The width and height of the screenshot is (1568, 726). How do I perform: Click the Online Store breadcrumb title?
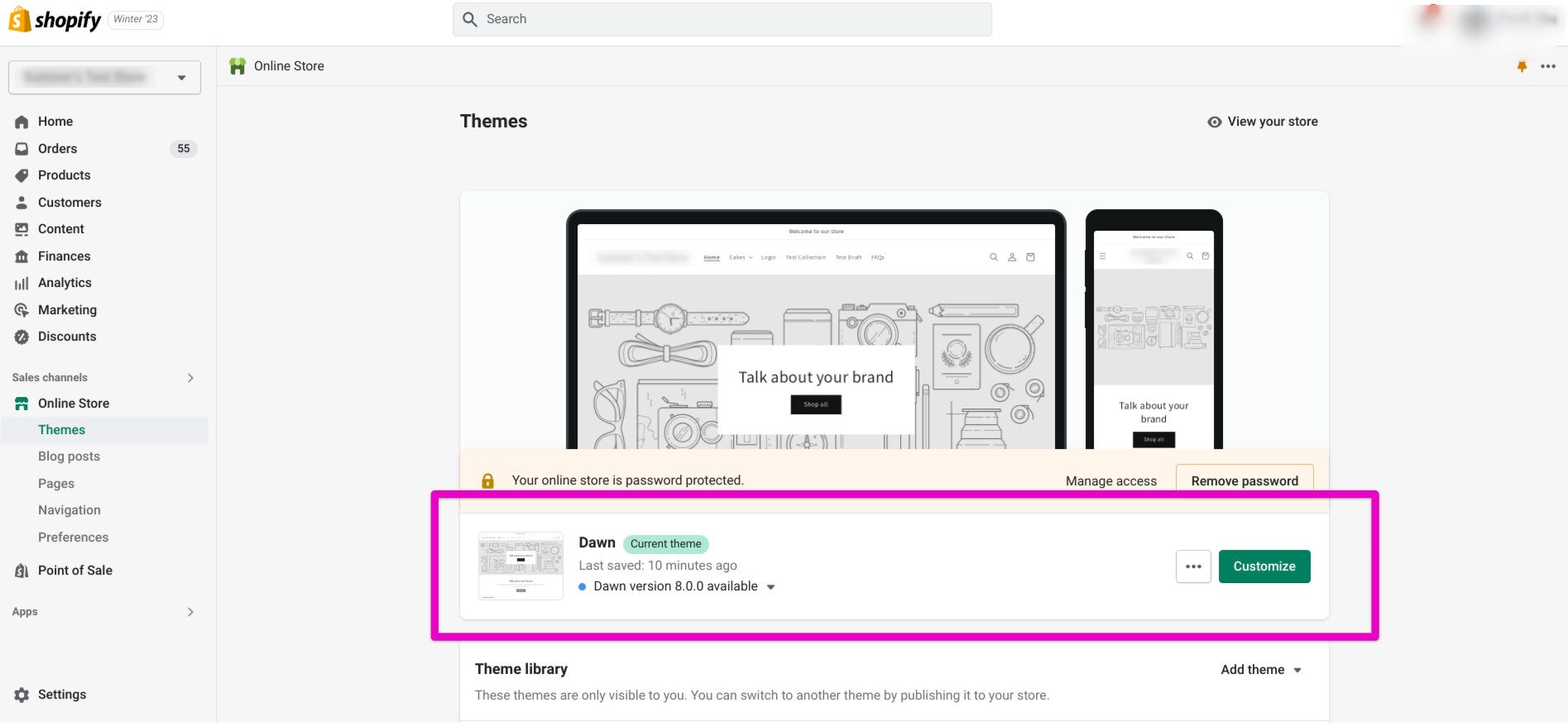(289, 66)
